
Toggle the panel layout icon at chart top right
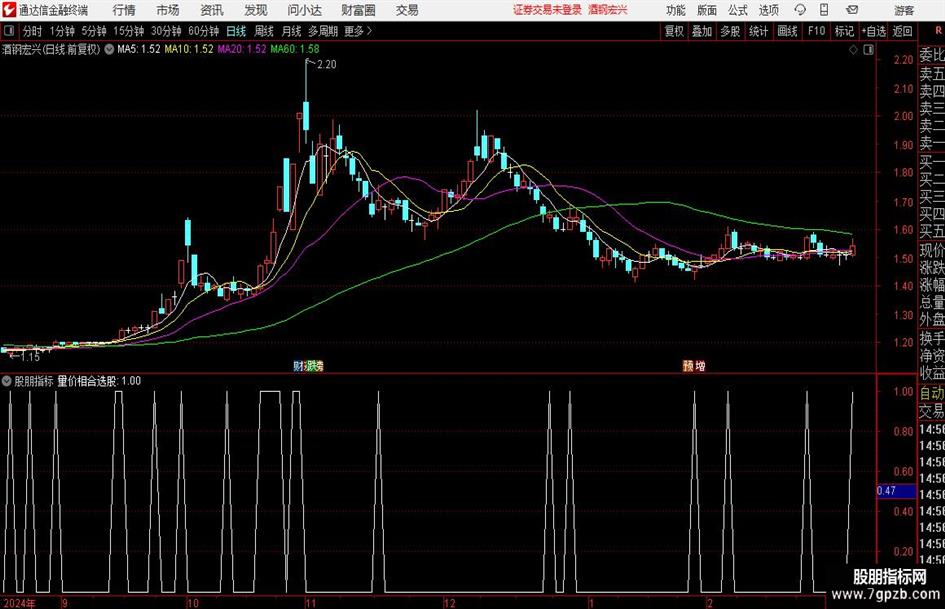(868, 50)
